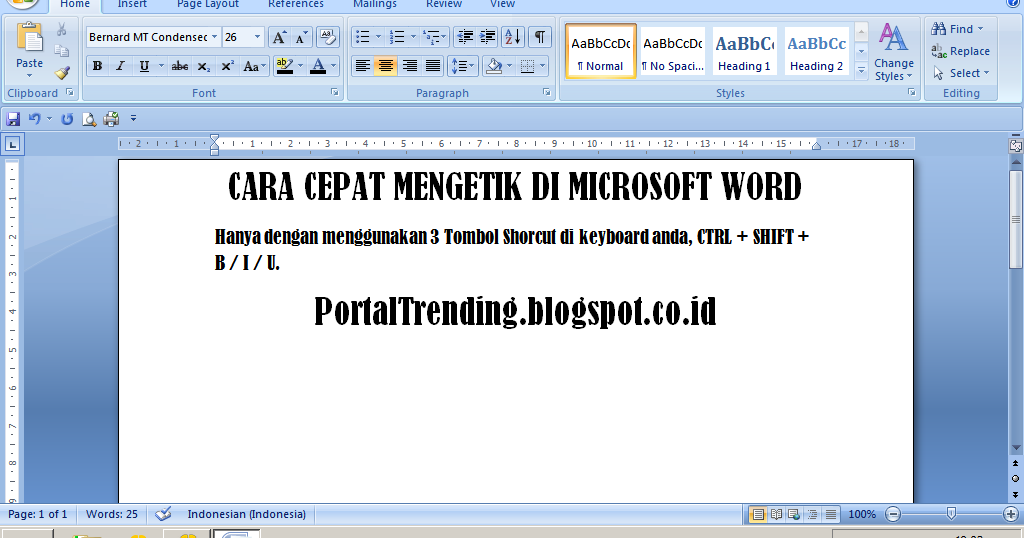The image size is (1024, 538).
Task: Open Print Preview from quick access toolbar
Action: (x=89, y=119)
